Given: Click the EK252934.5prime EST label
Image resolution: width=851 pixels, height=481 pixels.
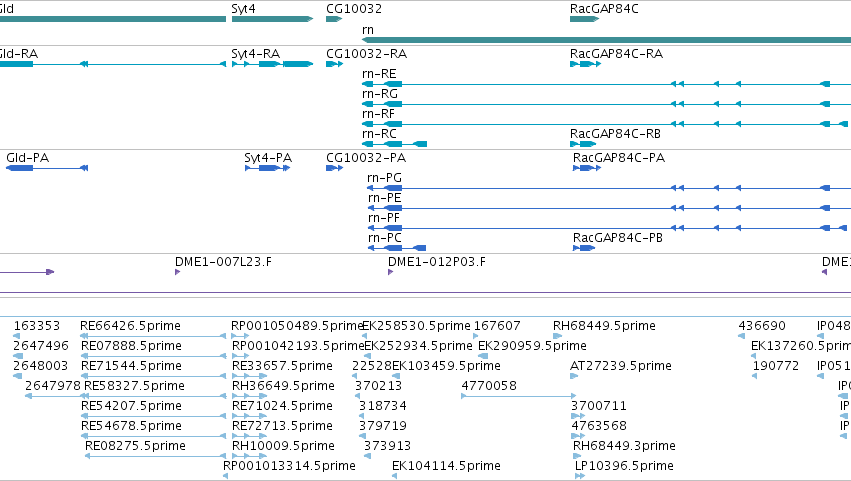Looking at the screenshot, I should (x=418, y=346).
